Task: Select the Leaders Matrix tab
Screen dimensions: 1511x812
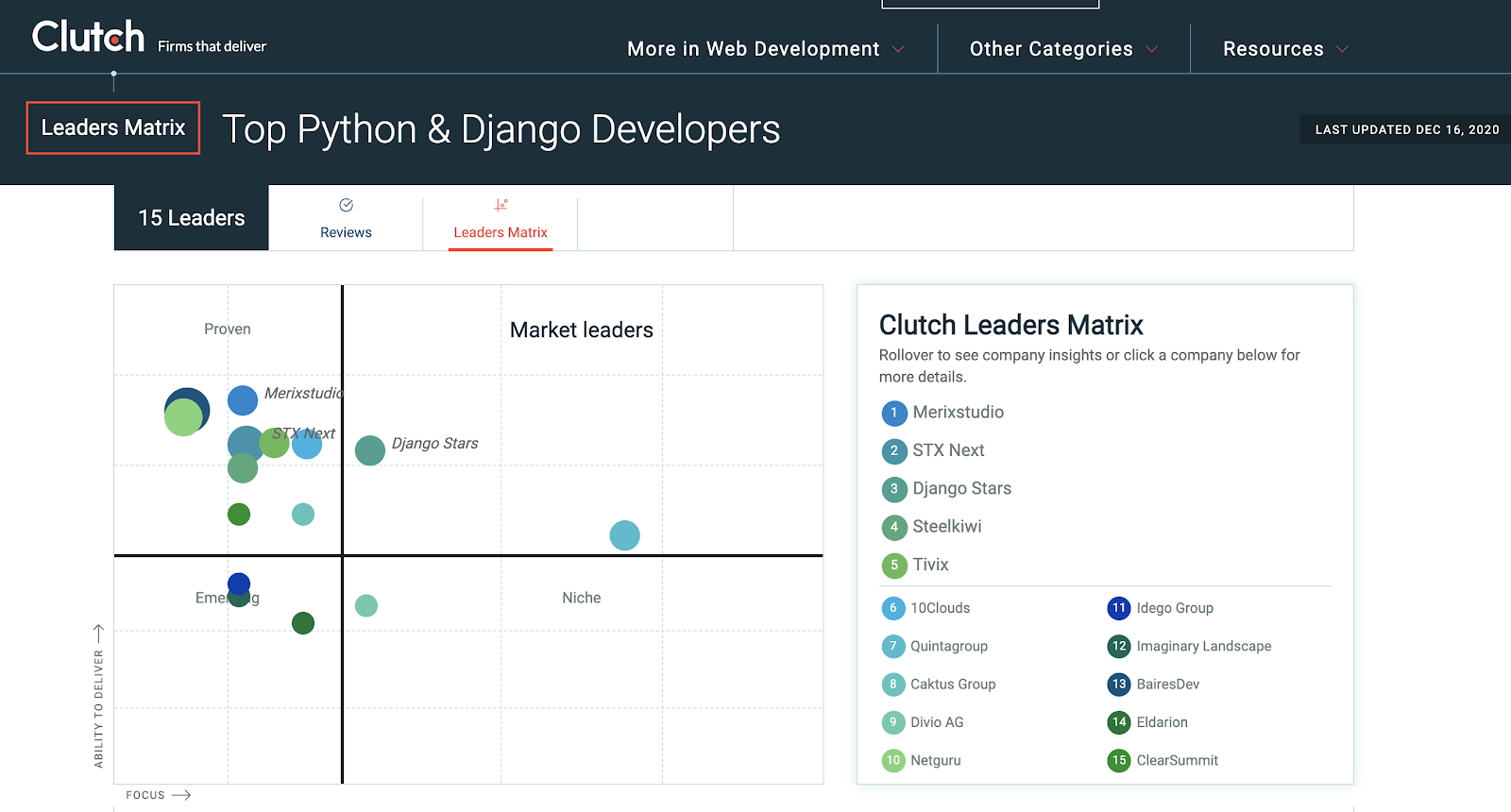Action: (x=501, y=232)
